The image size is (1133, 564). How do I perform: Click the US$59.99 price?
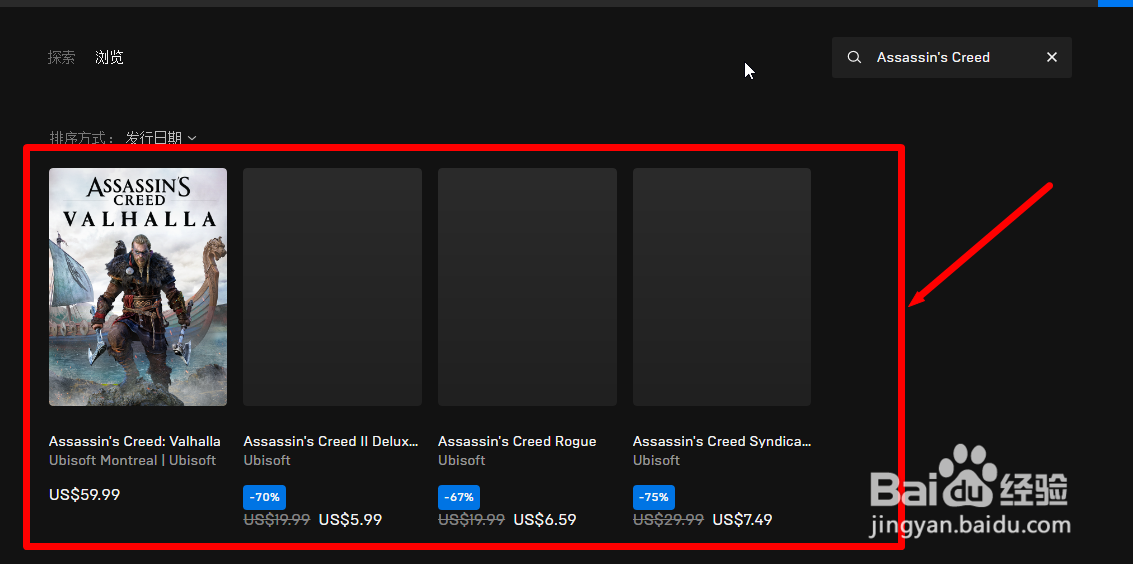coord(85,495)
